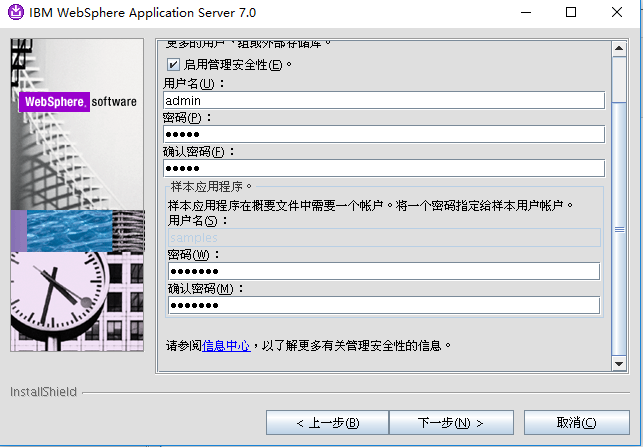The height and width of the screenshot is (447, 643).
Task: Cancel installation with 取消(C) button
Action: click(x=577, y=422)
